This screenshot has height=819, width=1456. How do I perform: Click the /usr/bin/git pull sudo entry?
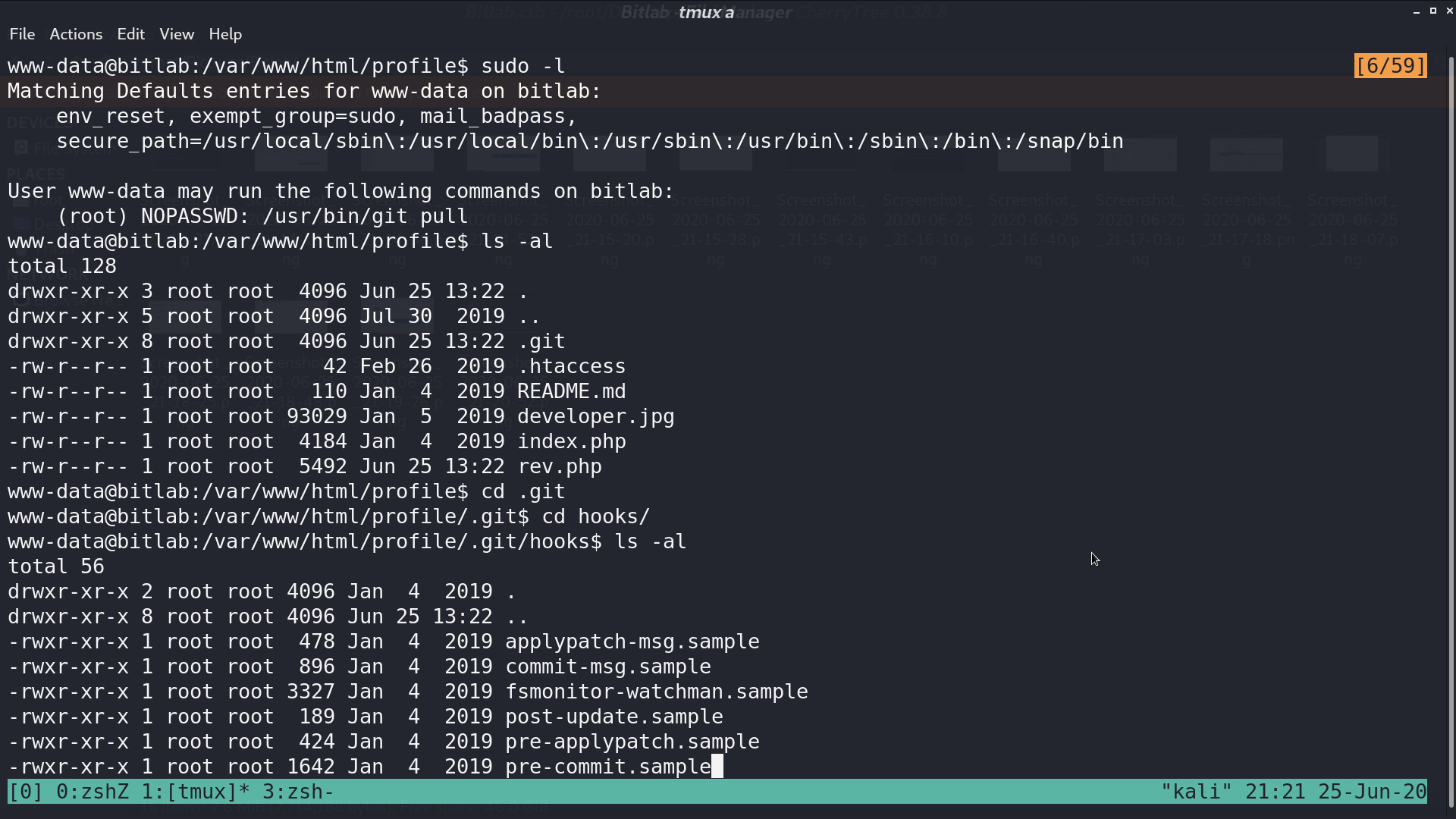pos(366,216)
